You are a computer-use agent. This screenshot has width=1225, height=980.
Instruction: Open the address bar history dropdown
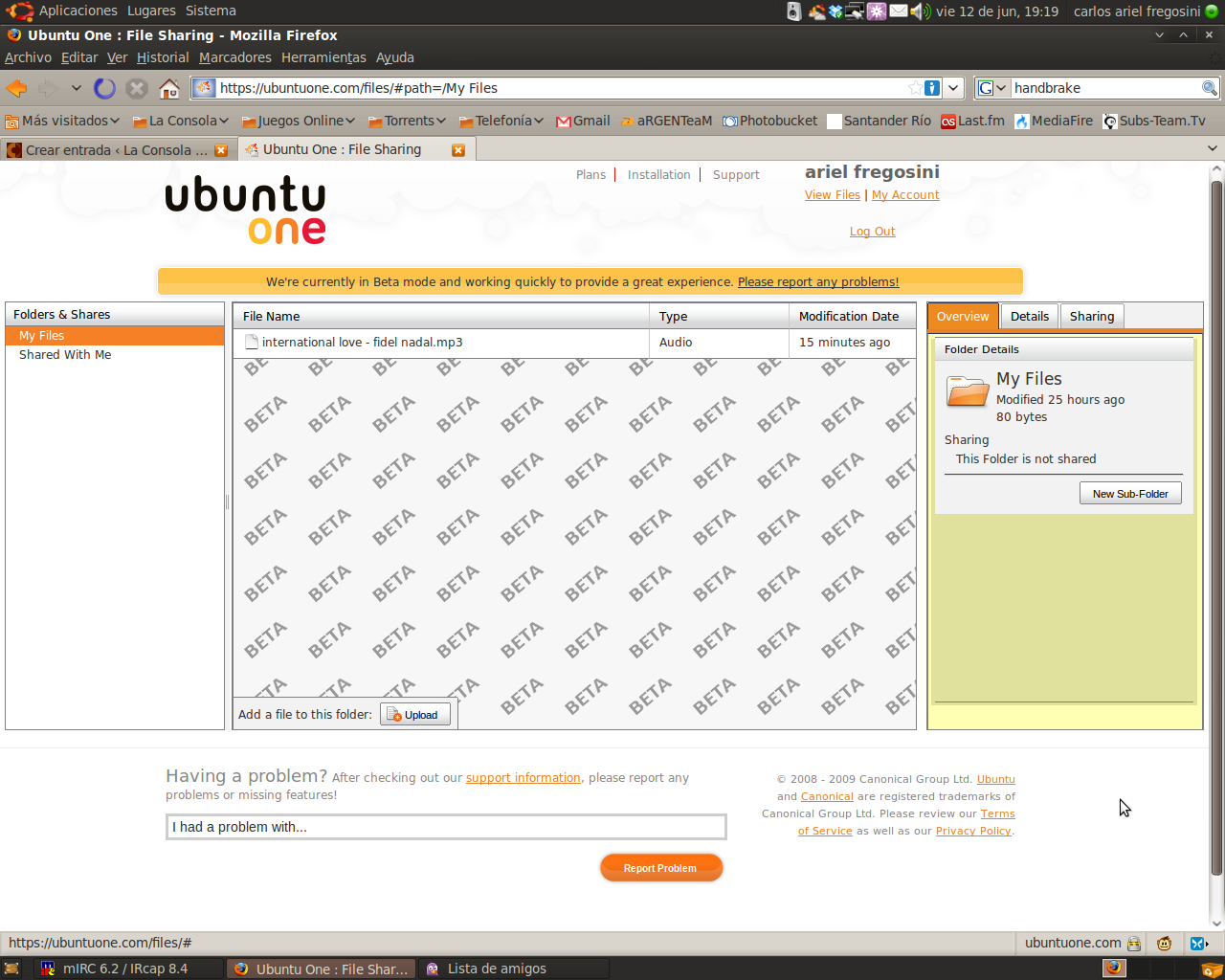tap(953, 88)
